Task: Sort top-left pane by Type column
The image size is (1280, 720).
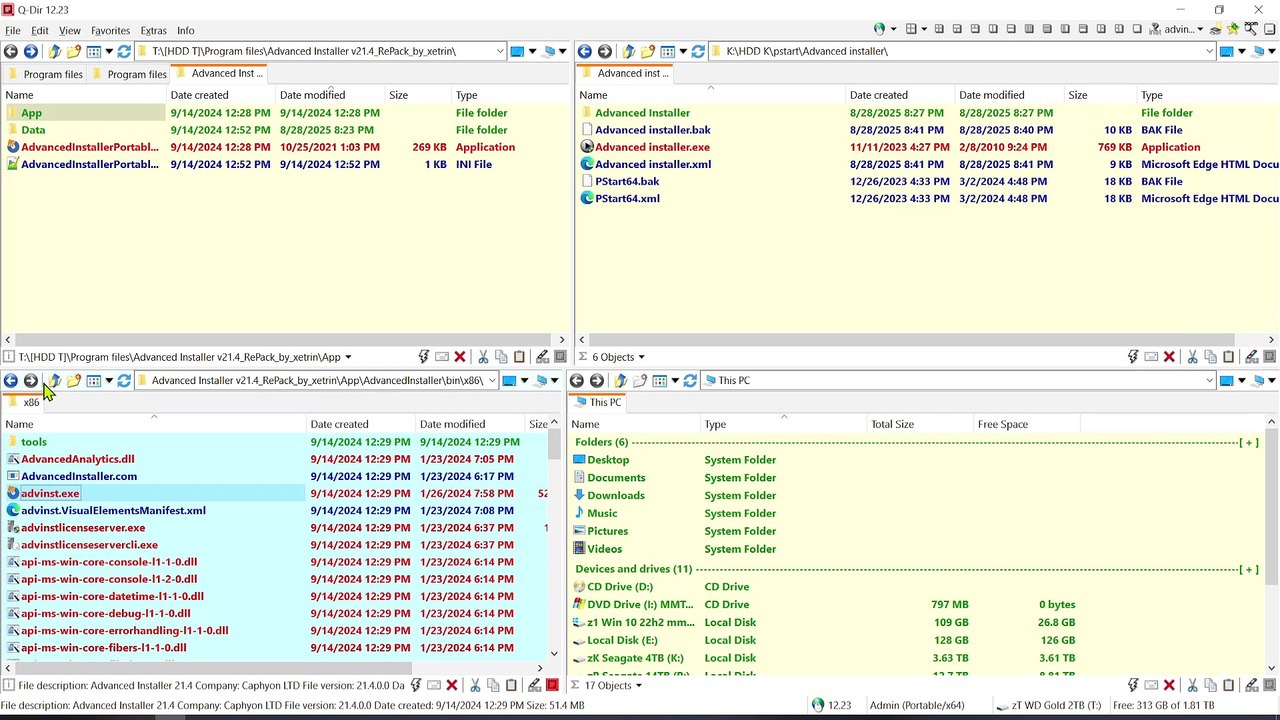Action: click(x=509, y=95)
